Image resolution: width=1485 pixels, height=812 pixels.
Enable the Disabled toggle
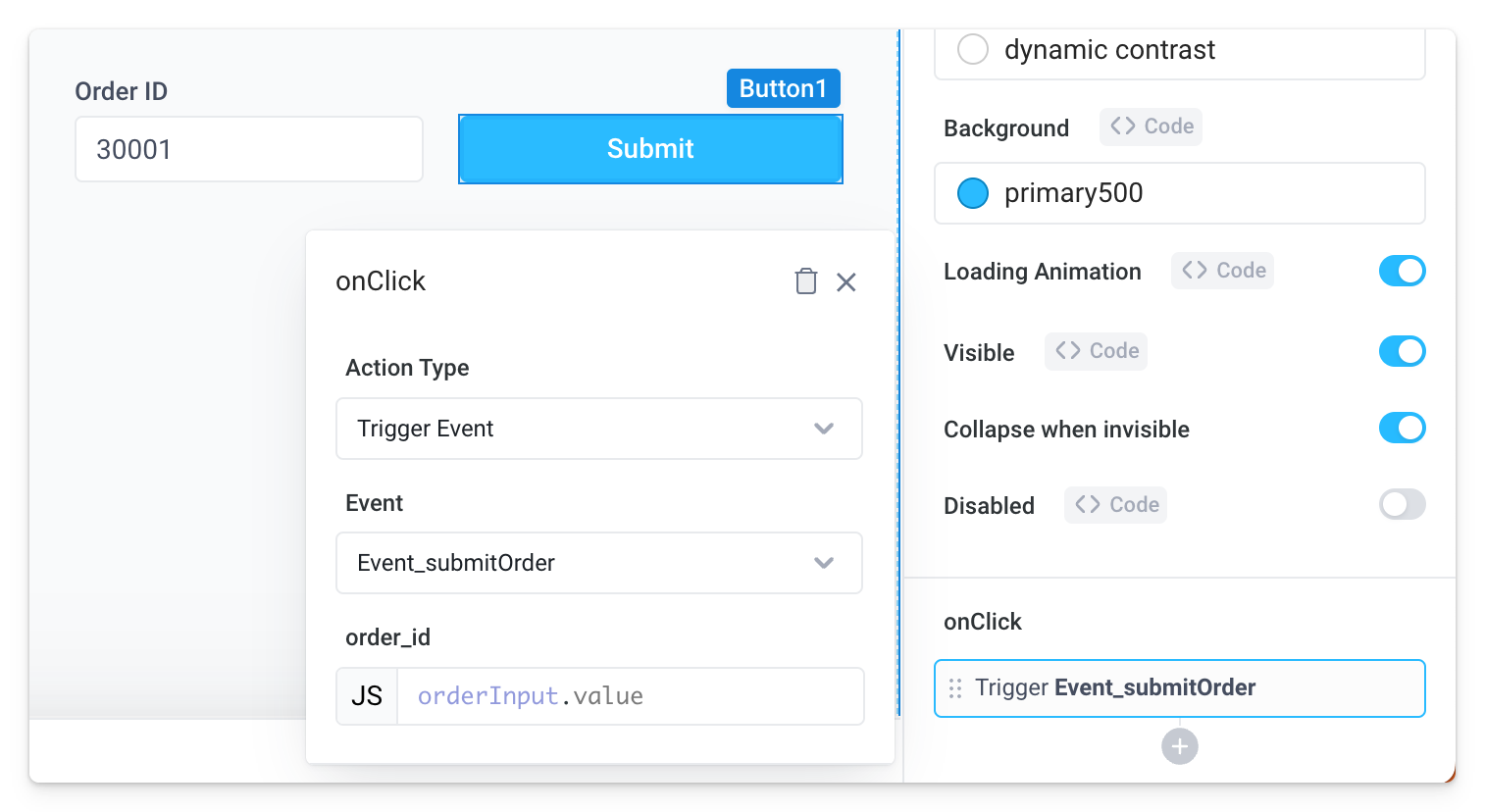tap(1402, 505)
